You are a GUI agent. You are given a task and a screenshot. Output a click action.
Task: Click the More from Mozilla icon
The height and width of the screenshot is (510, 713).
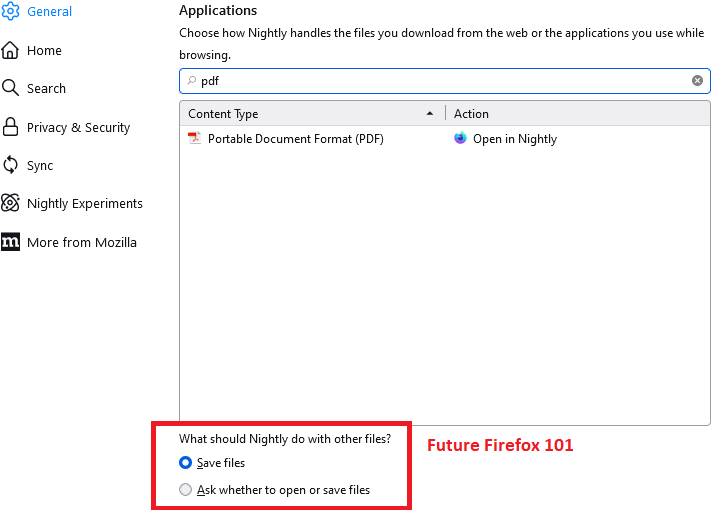pos(11,242)
